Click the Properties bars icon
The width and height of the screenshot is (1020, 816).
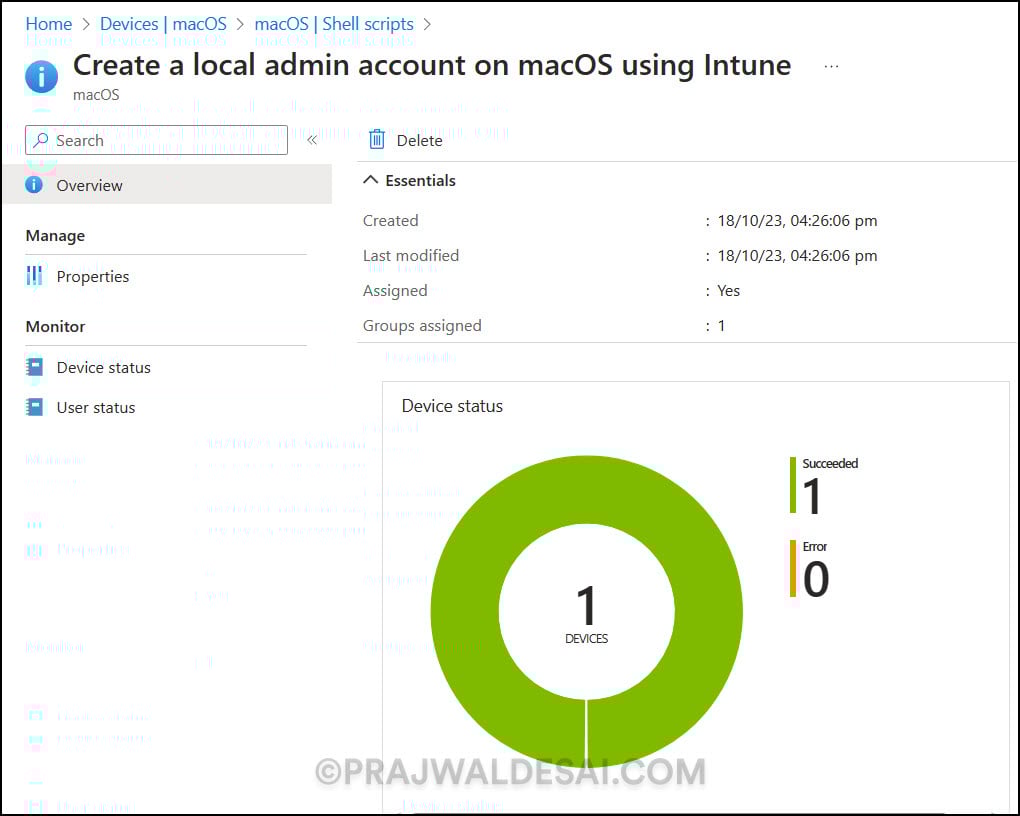[x=34, y=276]
